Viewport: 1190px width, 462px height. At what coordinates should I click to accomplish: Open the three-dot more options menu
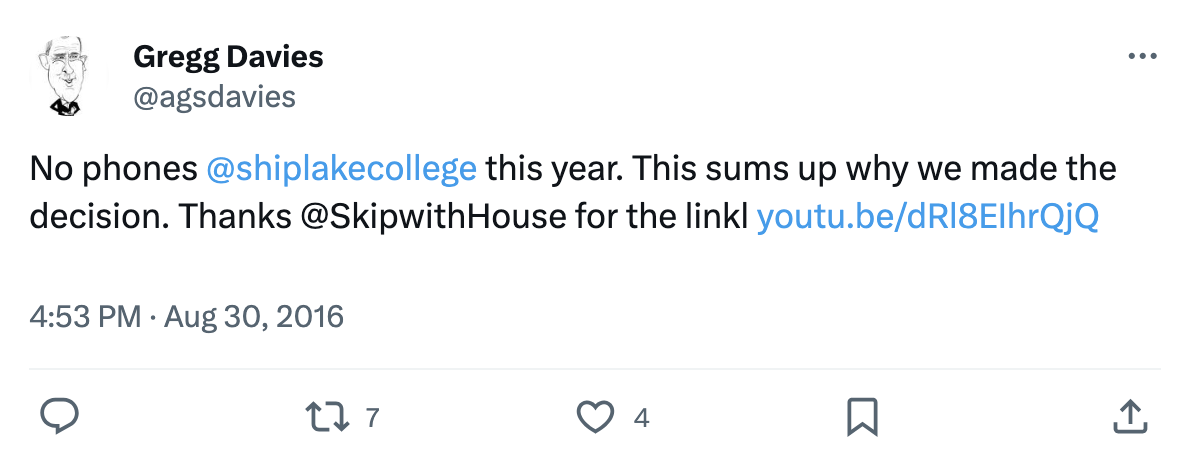click(1141, 57)
